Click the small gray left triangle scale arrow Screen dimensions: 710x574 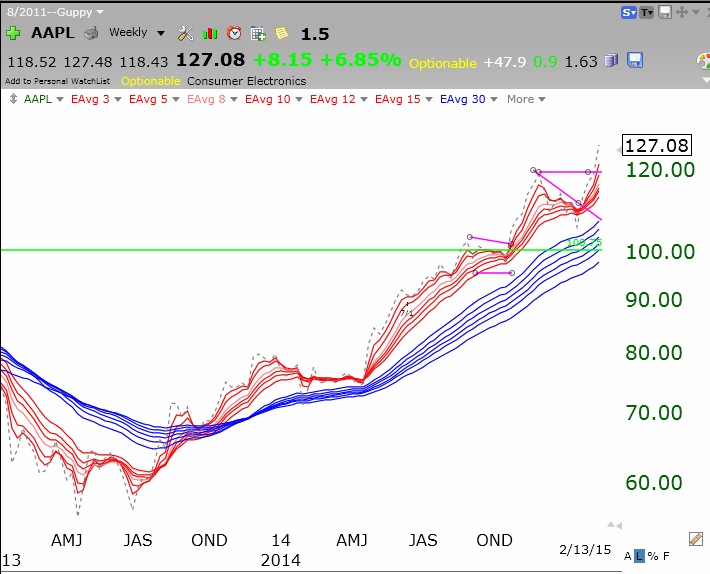619,526
